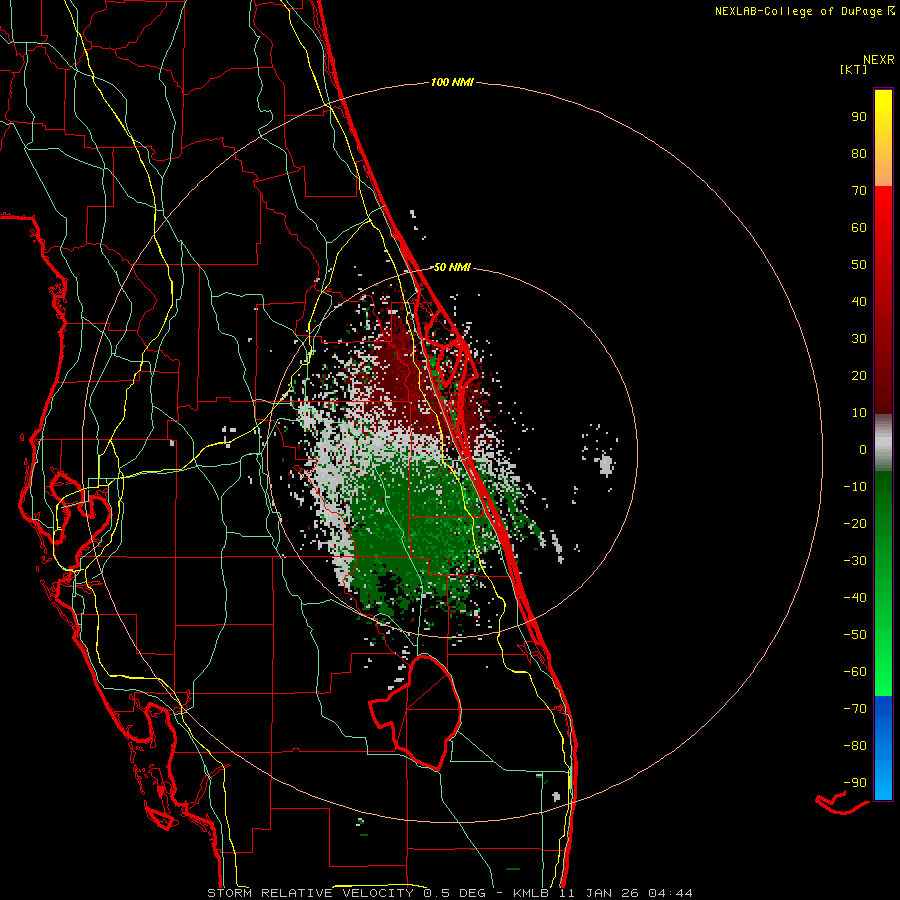900x900 pixels.
Task: Click the Lake Okeechobee outline on map
Action: click(416, 711)
